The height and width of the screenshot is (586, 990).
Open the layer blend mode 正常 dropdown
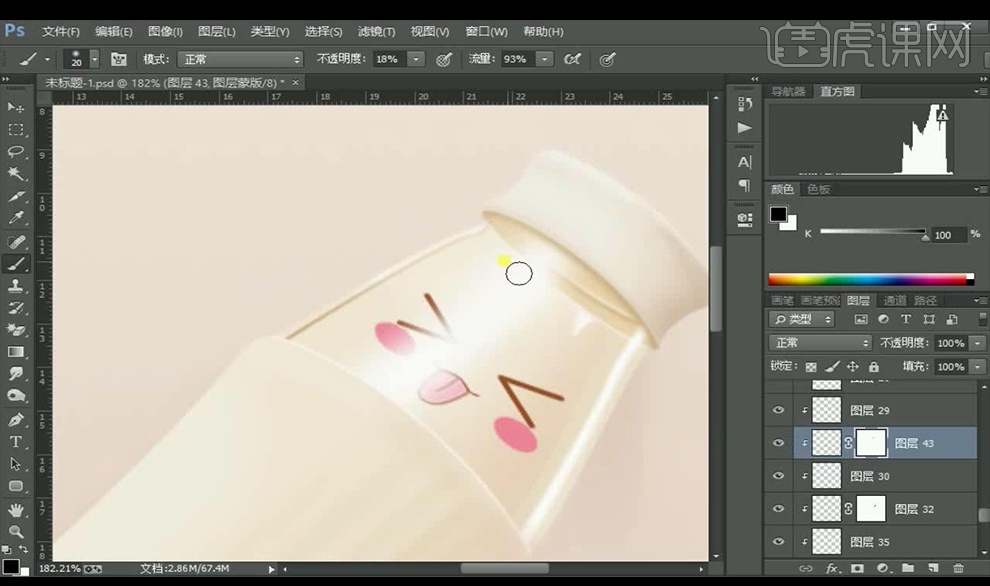pyautogui.click(x=820, y=343)
